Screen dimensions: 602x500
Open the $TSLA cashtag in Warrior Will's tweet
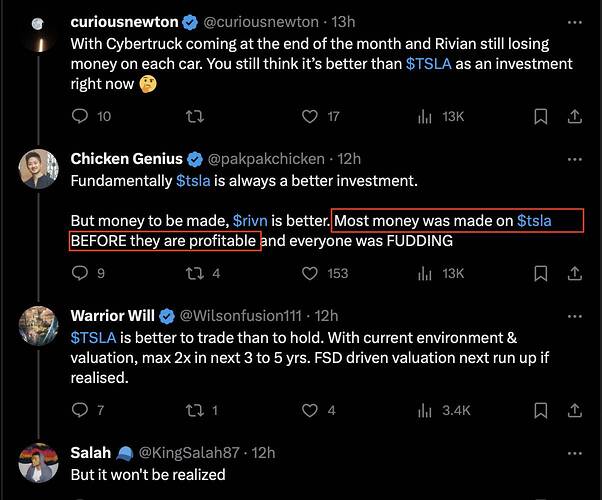tap(92, 337)
